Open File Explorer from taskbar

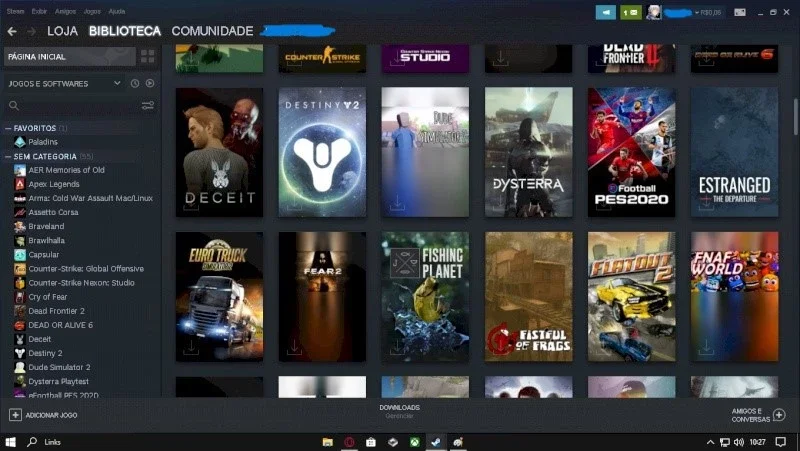328,442
